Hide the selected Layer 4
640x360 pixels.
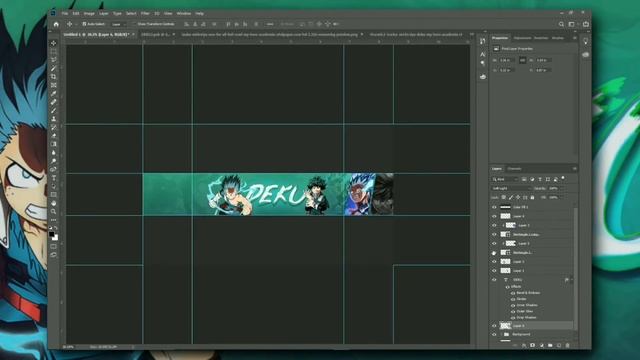(494, 326)
